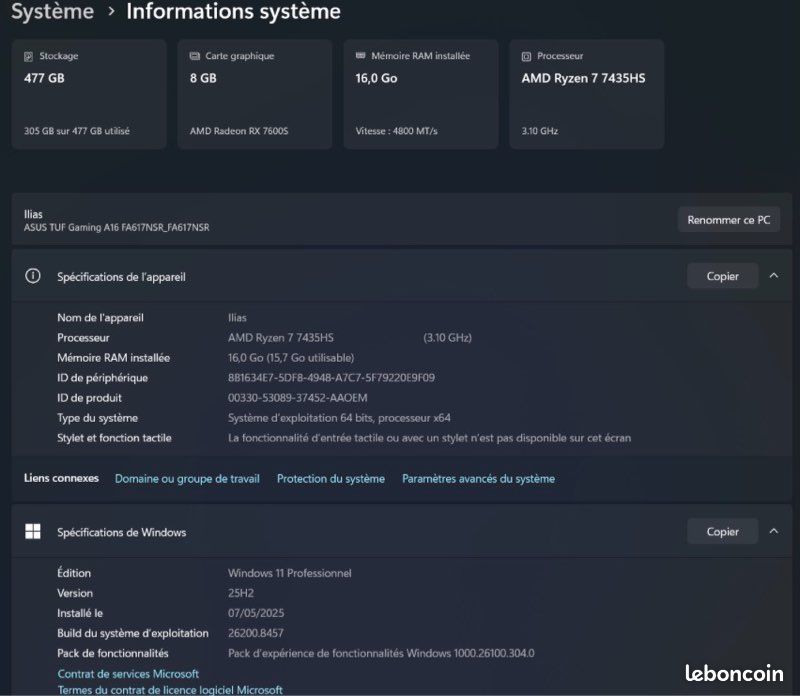
Task: Select text 'Vitesse : 4800 MT/s'
Action: point(396,131)
